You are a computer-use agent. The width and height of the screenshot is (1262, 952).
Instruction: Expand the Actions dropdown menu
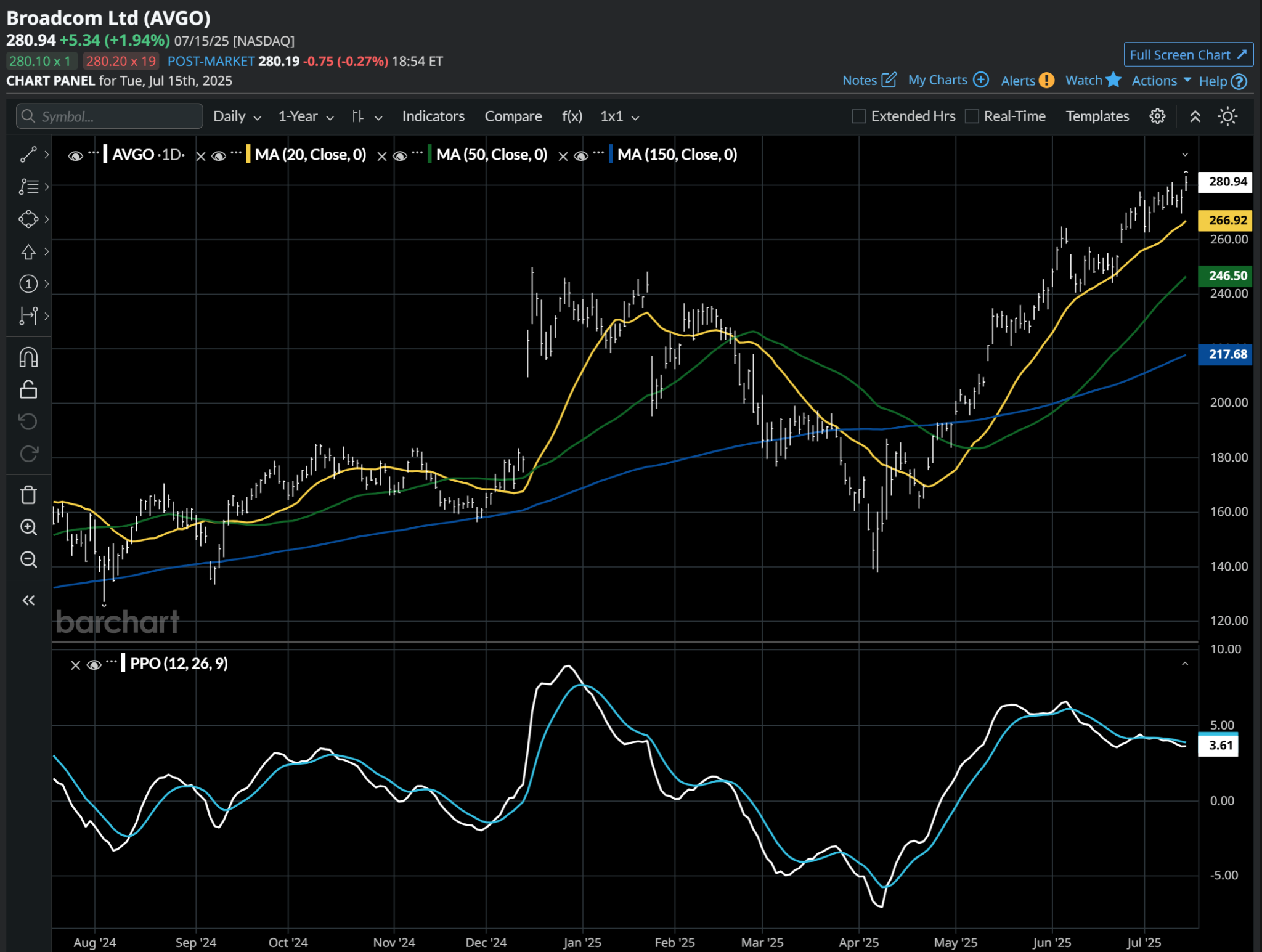click(x=1162, y=81)
